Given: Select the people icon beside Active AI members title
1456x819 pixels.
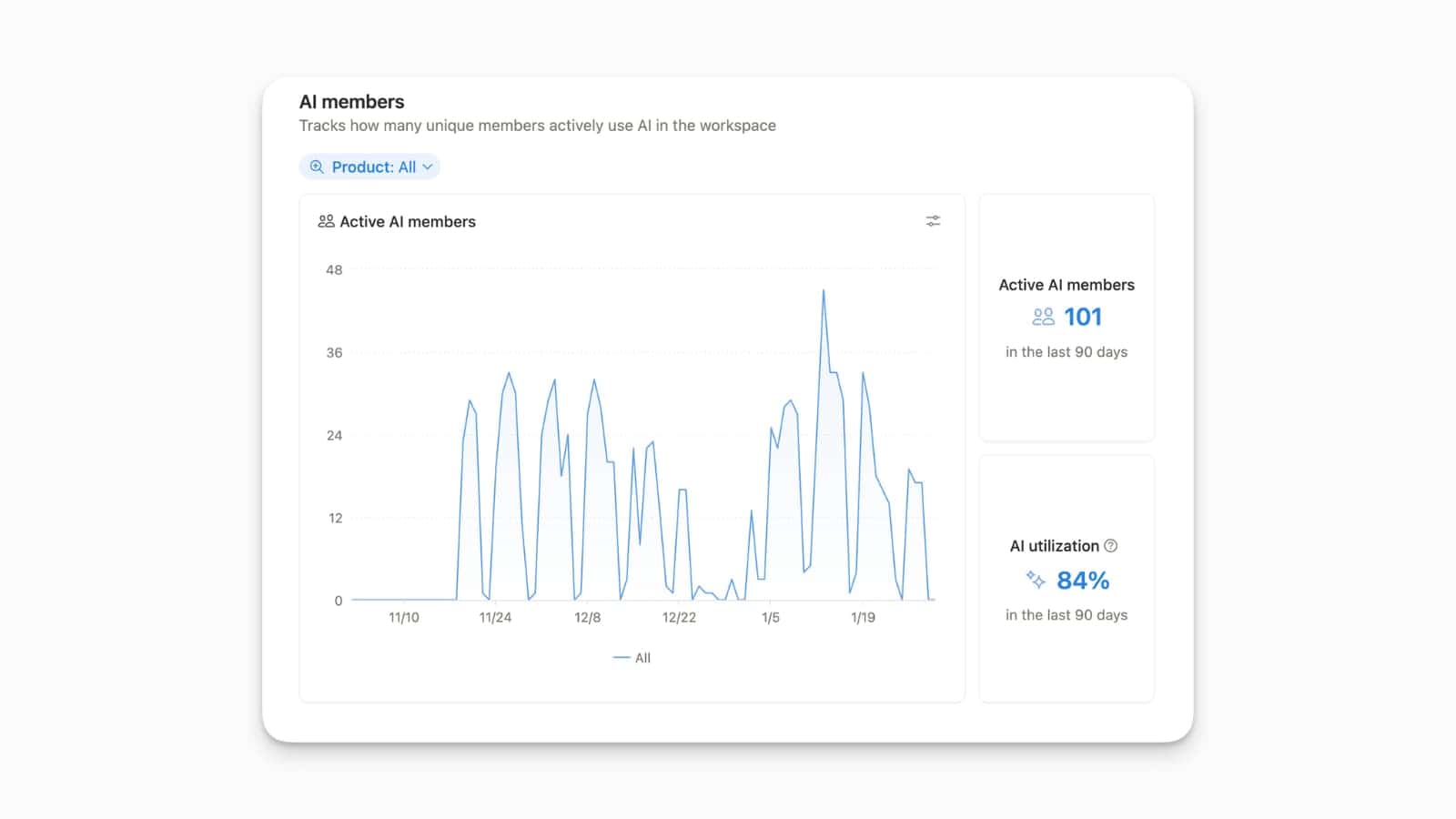Looking at the screenshot, I should [x=326, y=220].
